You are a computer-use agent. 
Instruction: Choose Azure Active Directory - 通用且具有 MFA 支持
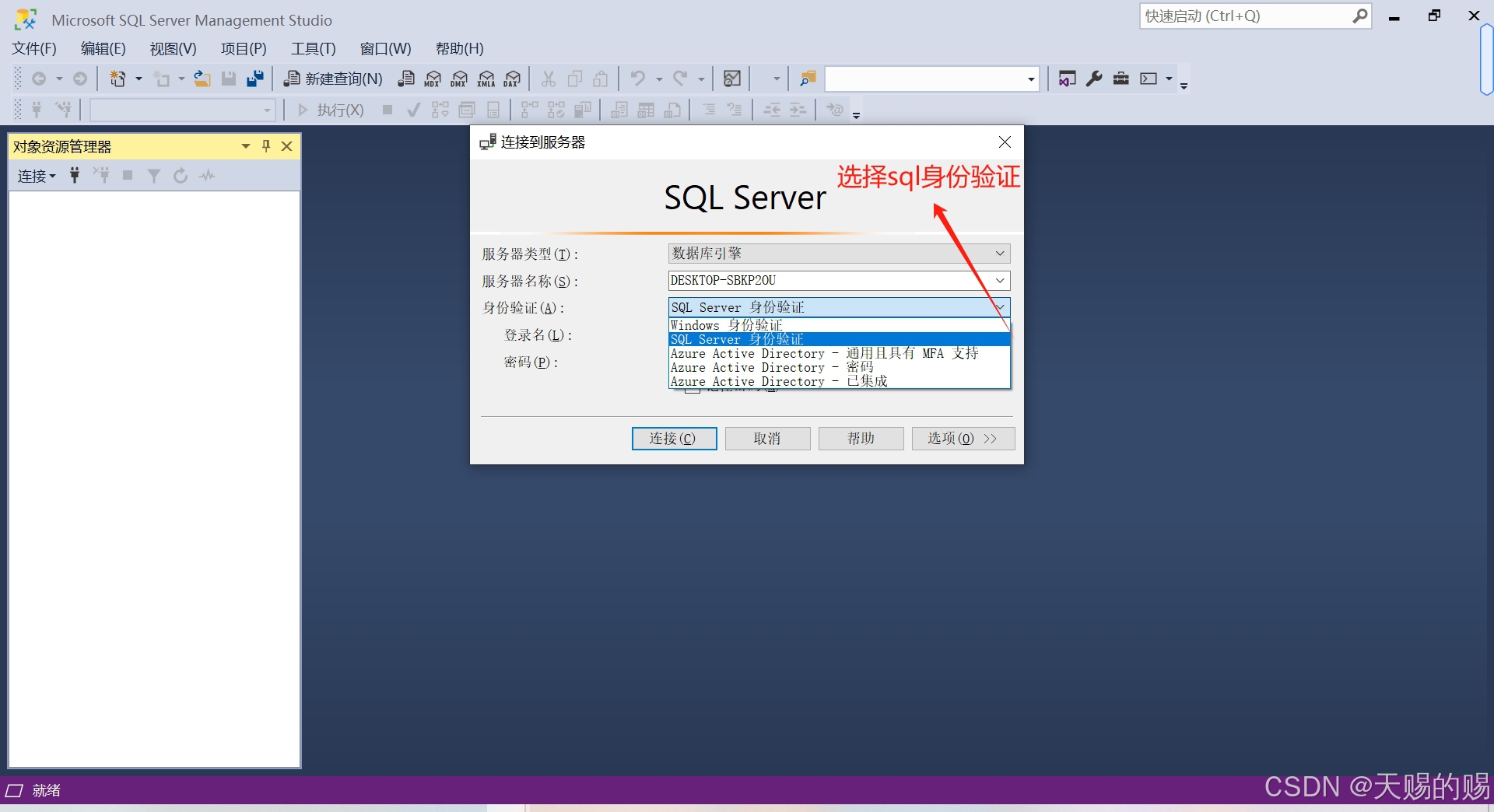840,353
